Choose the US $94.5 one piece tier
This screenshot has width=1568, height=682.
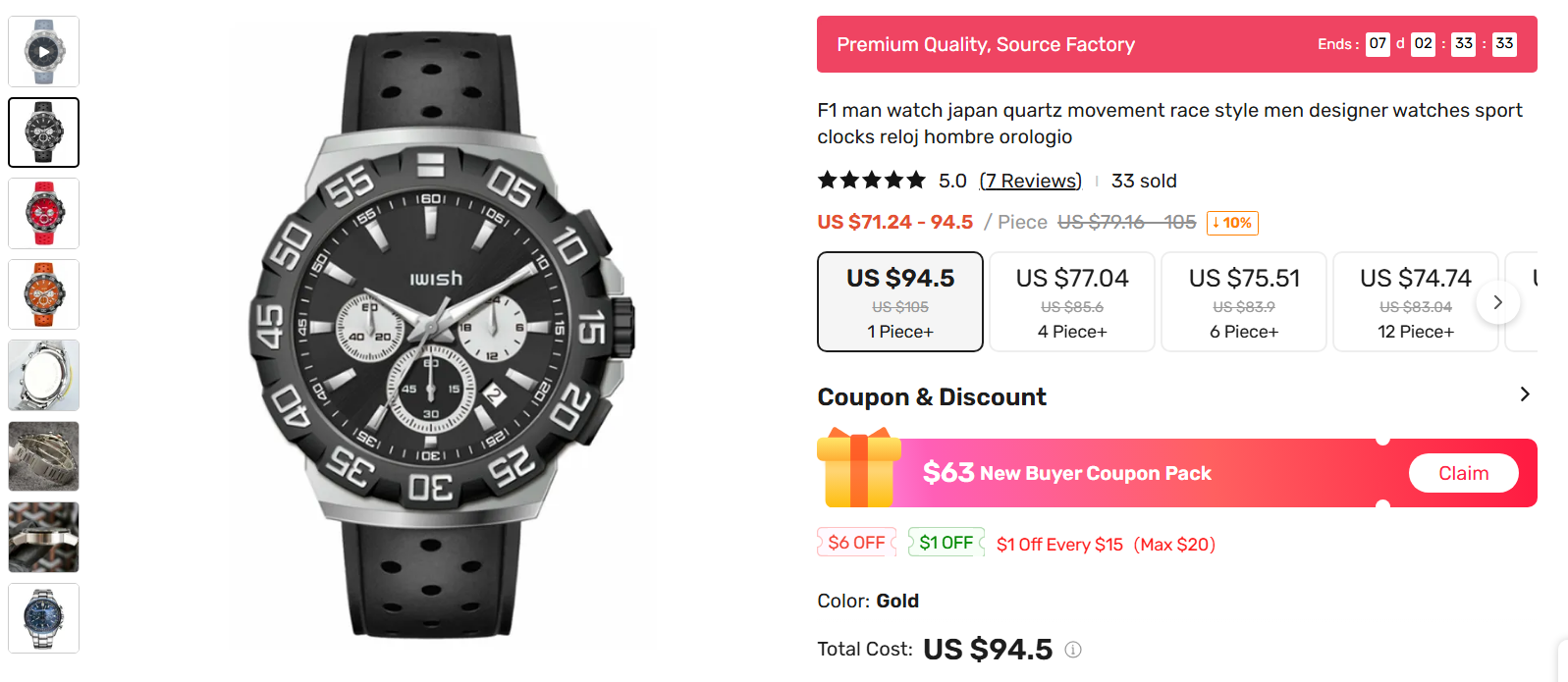point(900,302)
